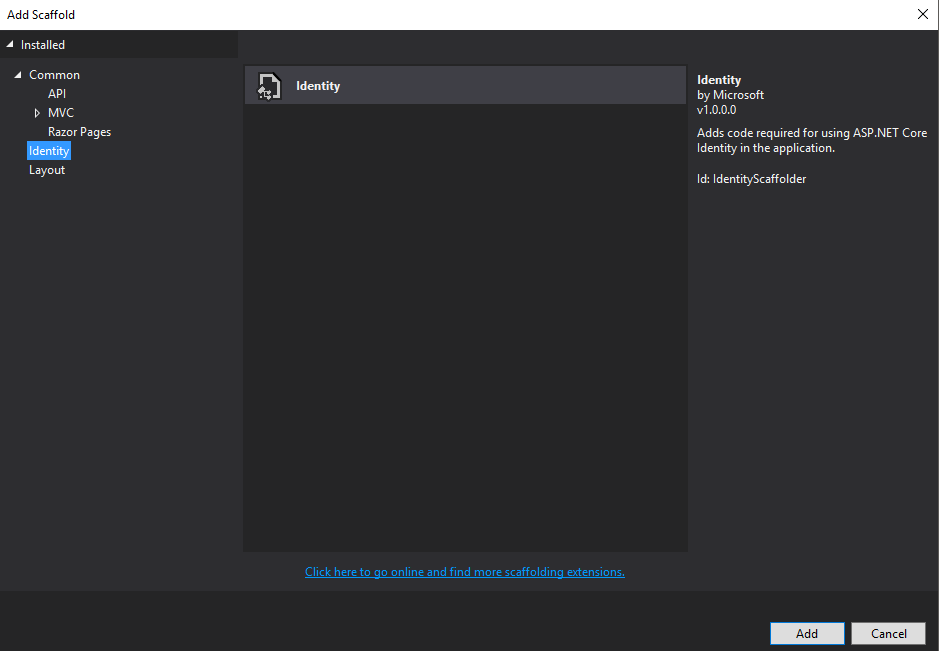
Task: Select the MVC category label
Action: click(61, 113)
